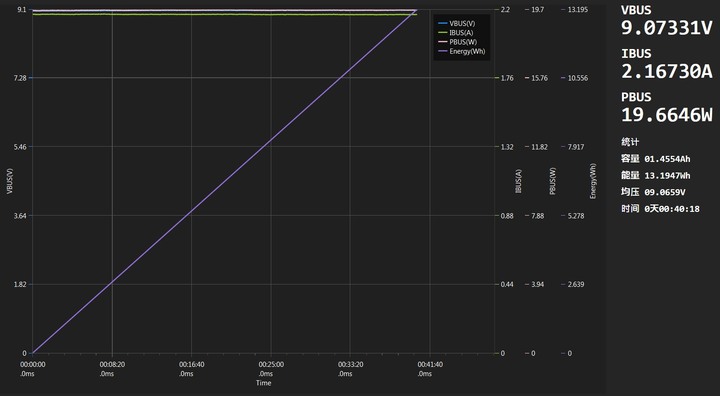Click the 10.556 energy axis tick
This screenshot has width=720, height=396.
[578, 78]
